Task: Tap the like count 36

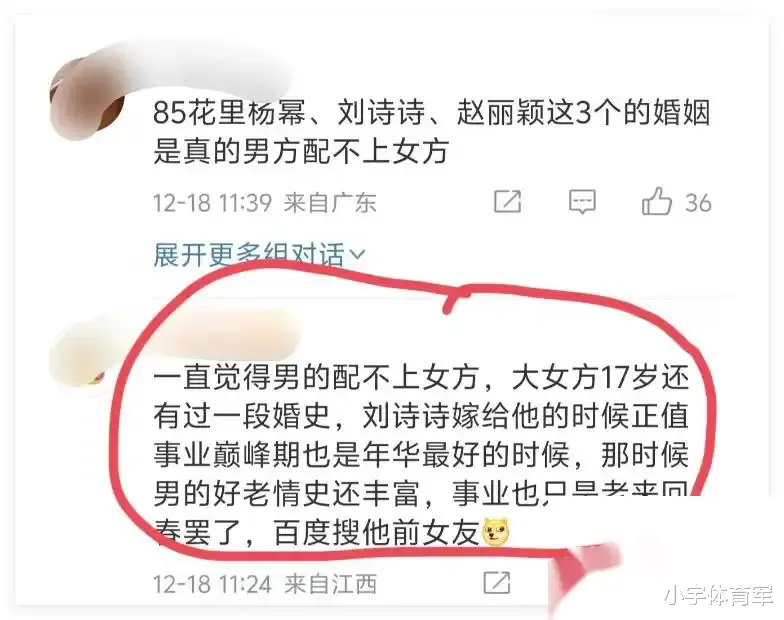Action: pyautogui.click(x=698, y=203)
